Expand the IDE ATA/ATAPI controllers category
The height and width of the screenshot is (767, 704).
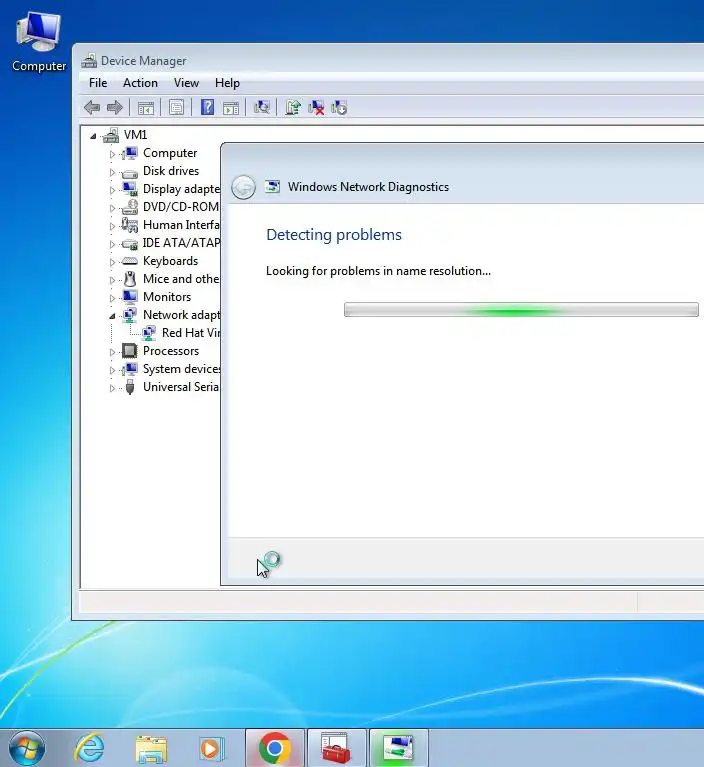[x=112, y=244]
